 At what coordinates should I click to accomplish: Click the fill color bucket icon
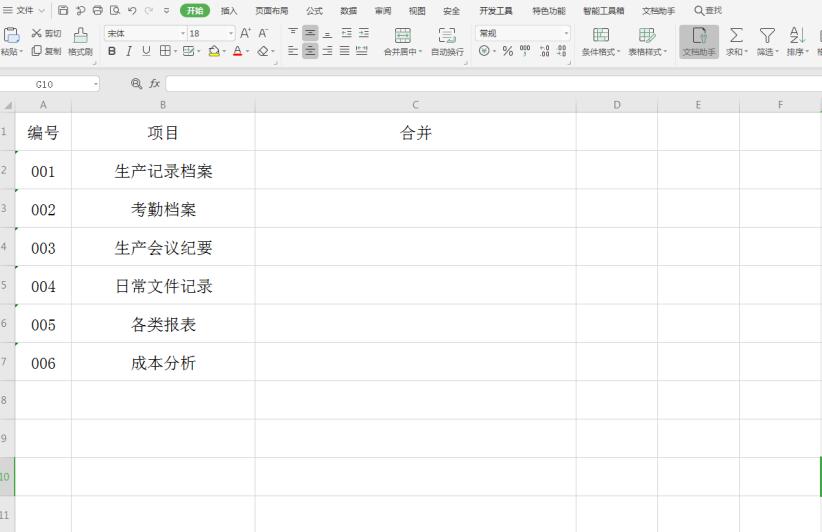[214, 51]
